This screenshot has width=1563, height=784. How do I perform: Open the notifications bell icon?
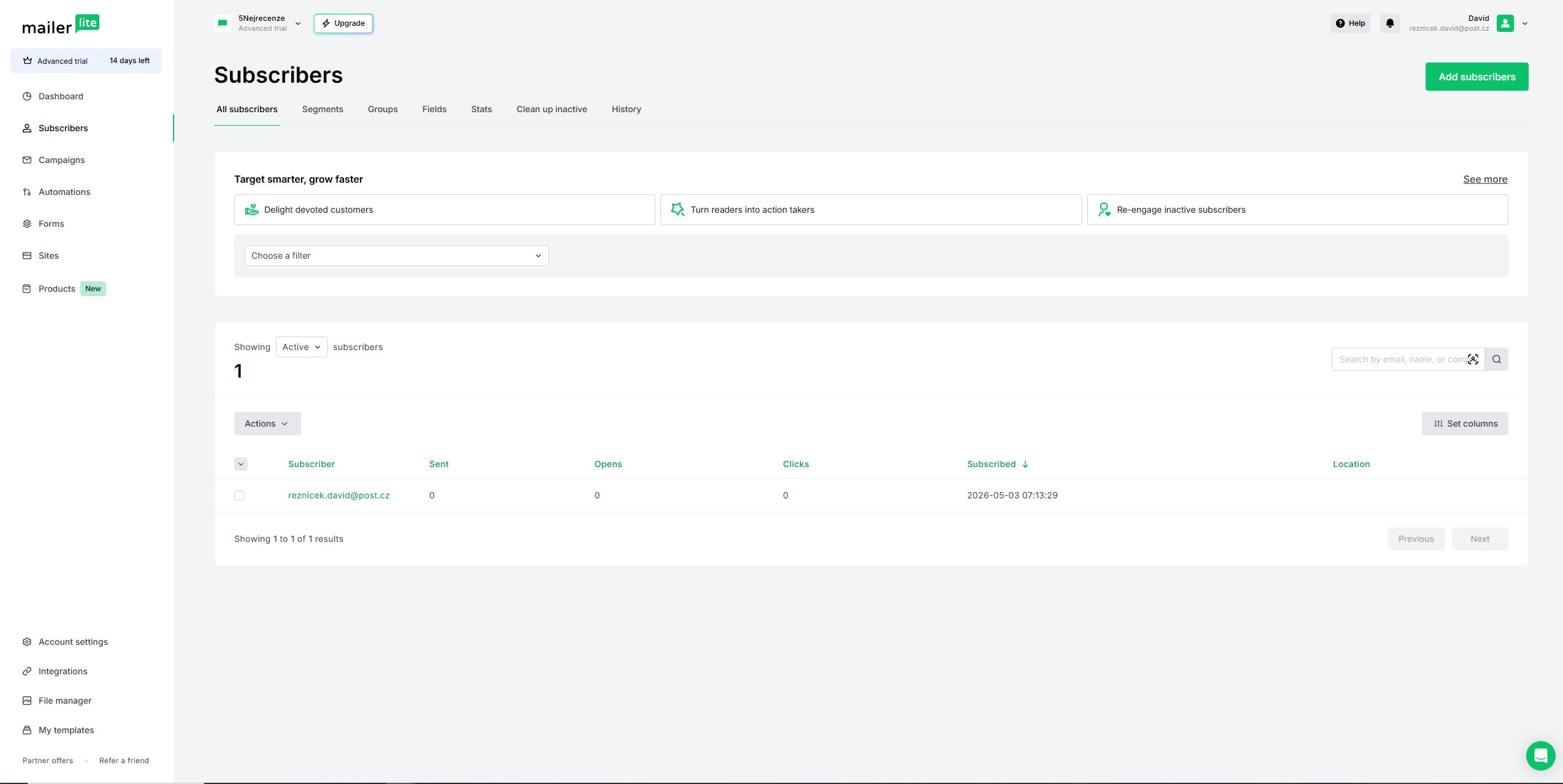(1389, 23)
